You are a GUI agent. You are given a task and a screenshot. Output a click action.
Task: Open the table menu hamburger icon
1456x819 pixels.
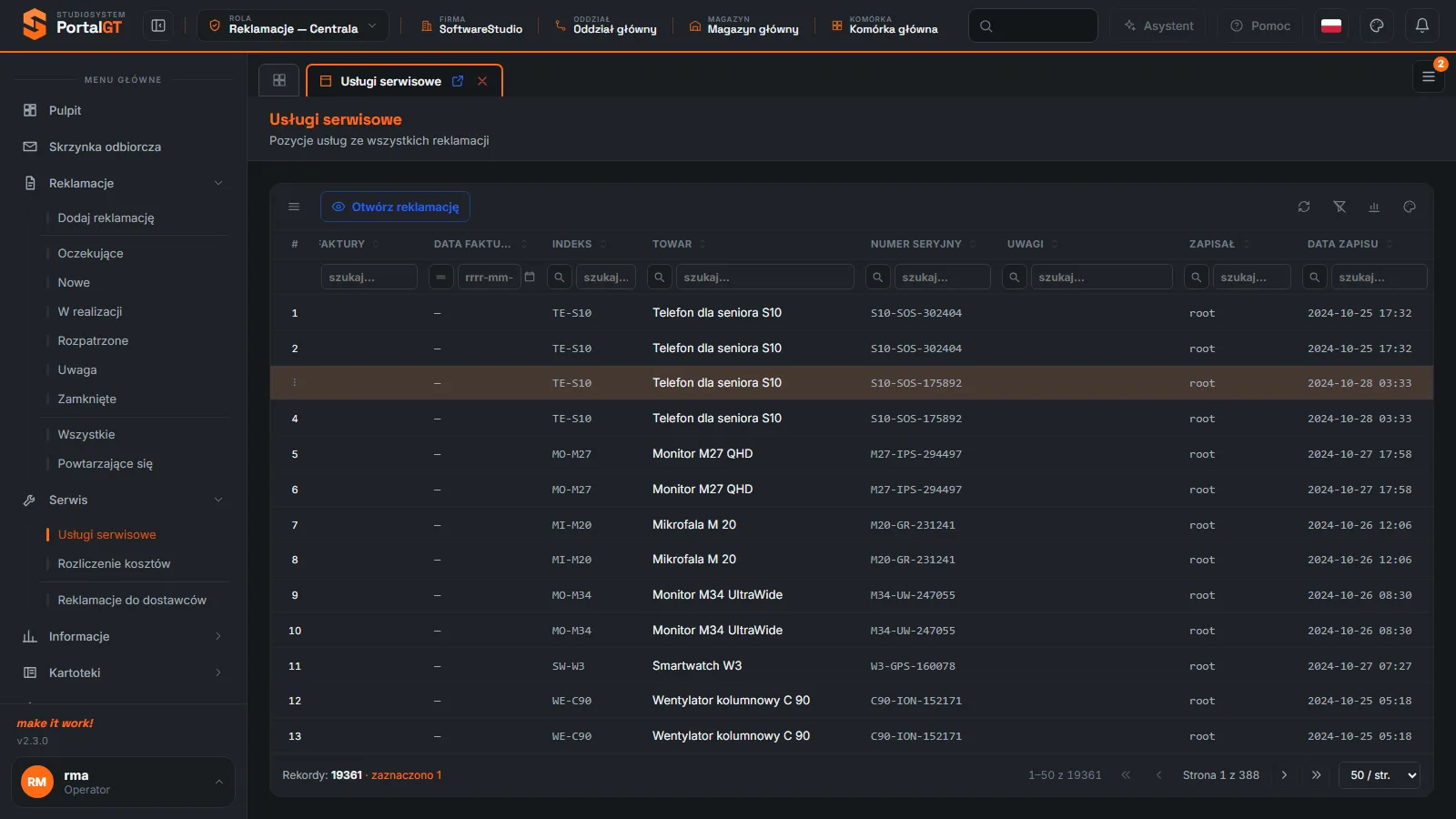[x=294, y=207]
